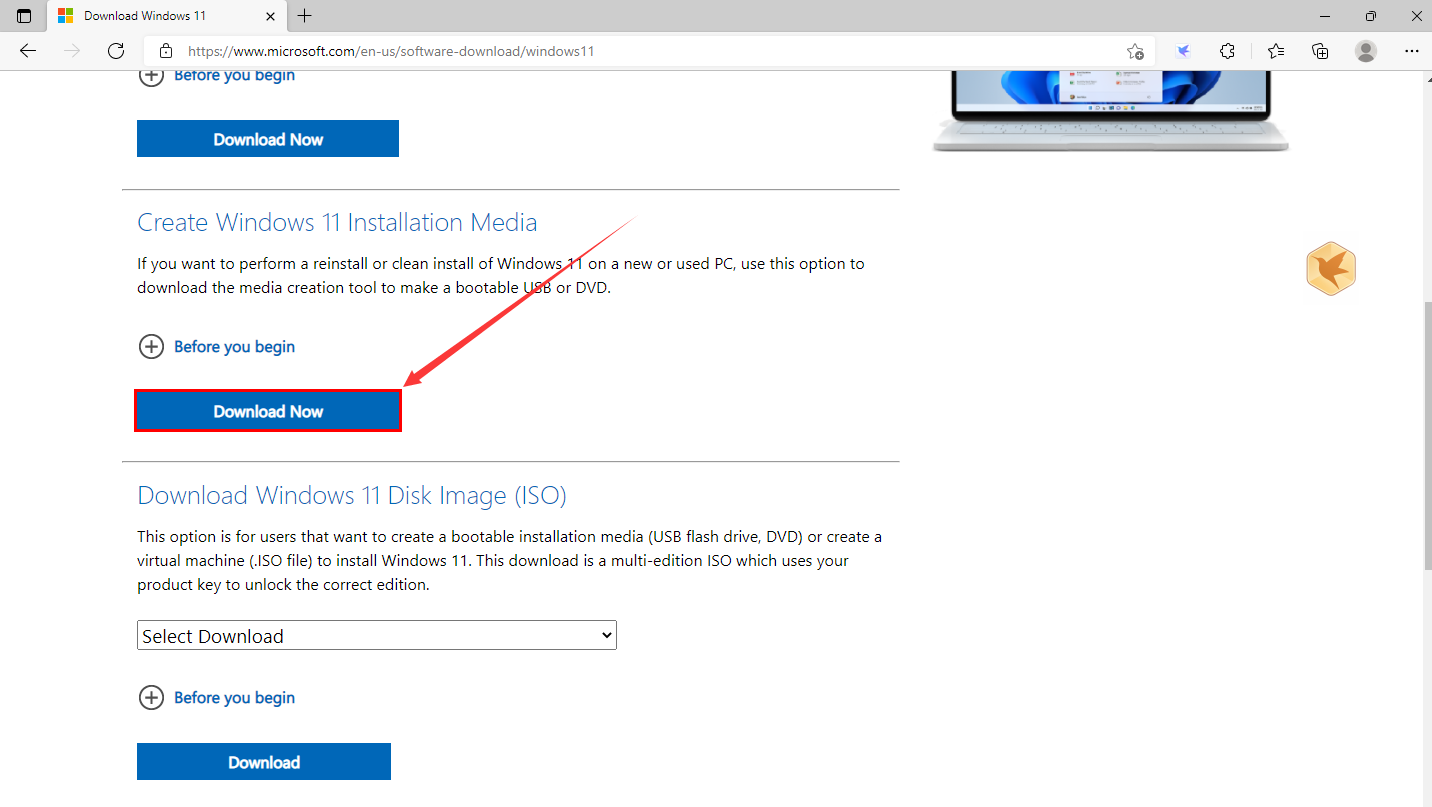Open the Settings and more menu
This screenshot has height=807, width=1432.
1412,51
